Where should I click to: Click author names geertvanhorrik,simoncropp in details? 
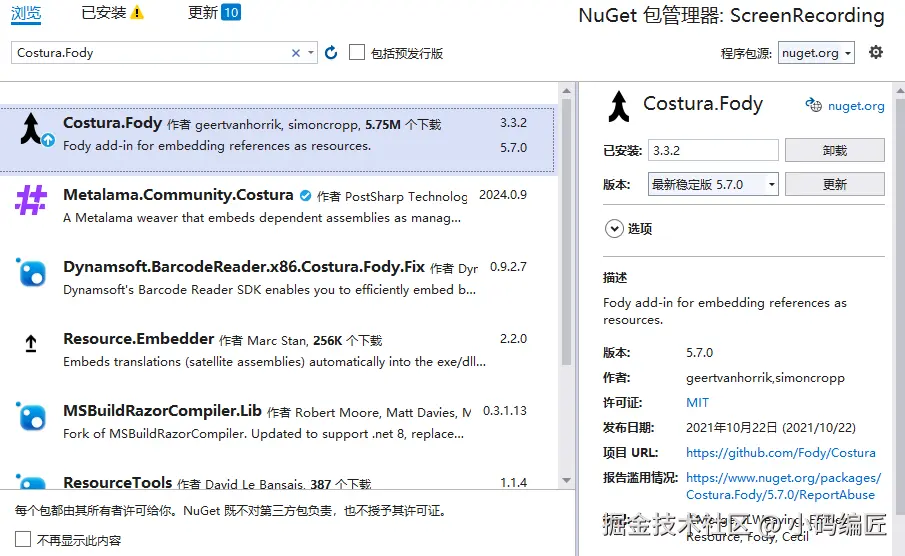click(x=765, y=378)
